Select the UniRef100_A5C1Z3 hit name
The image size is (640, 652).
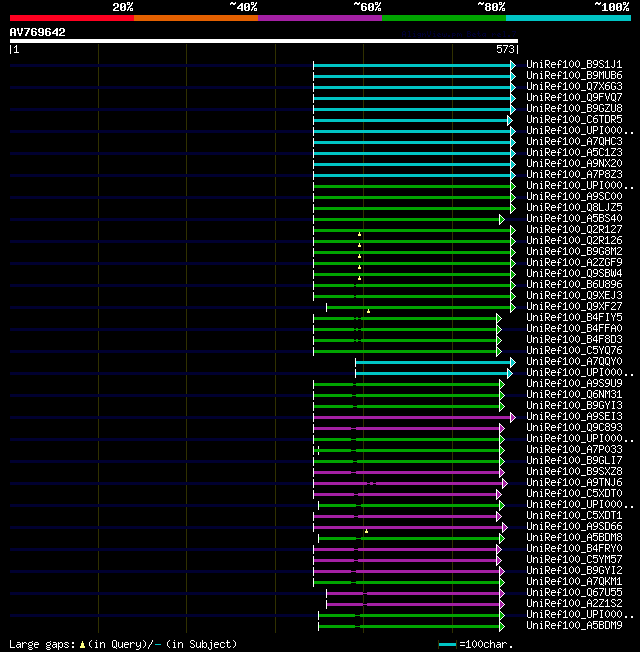pos(574,152)
